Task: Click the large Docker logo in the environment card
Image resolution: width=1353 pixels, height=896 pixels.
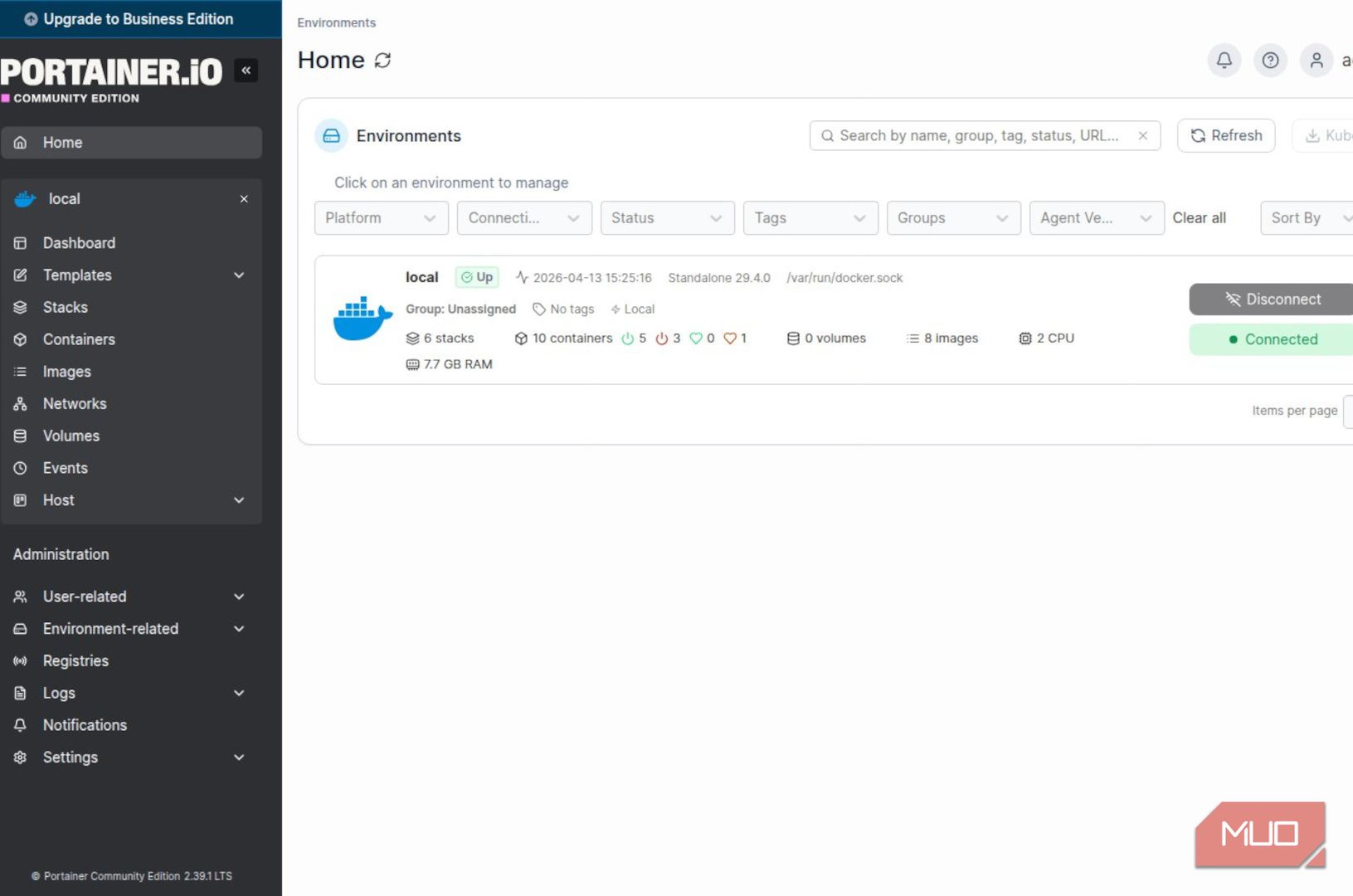Action: (363, 319)
